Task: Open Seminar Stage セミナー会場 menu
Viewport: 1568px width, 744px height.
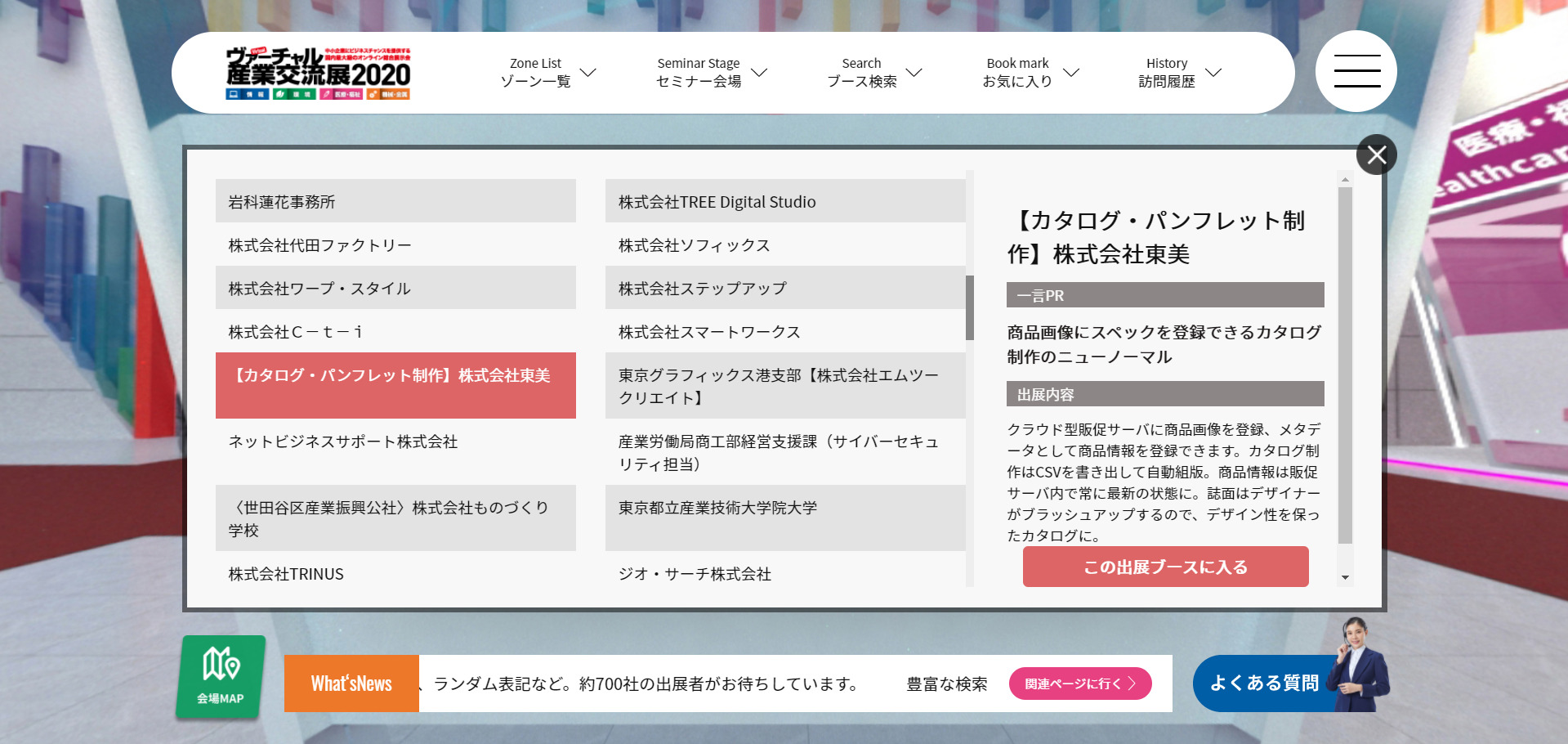Action: (x=699, y=72)
